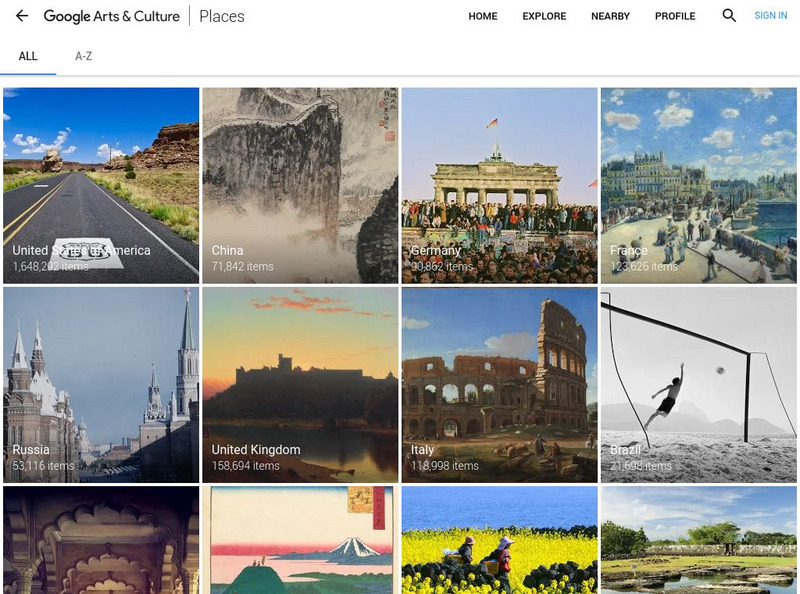800x594 pixels.
Task: Open the NEARBY menu item
Action: coord(610,16)
